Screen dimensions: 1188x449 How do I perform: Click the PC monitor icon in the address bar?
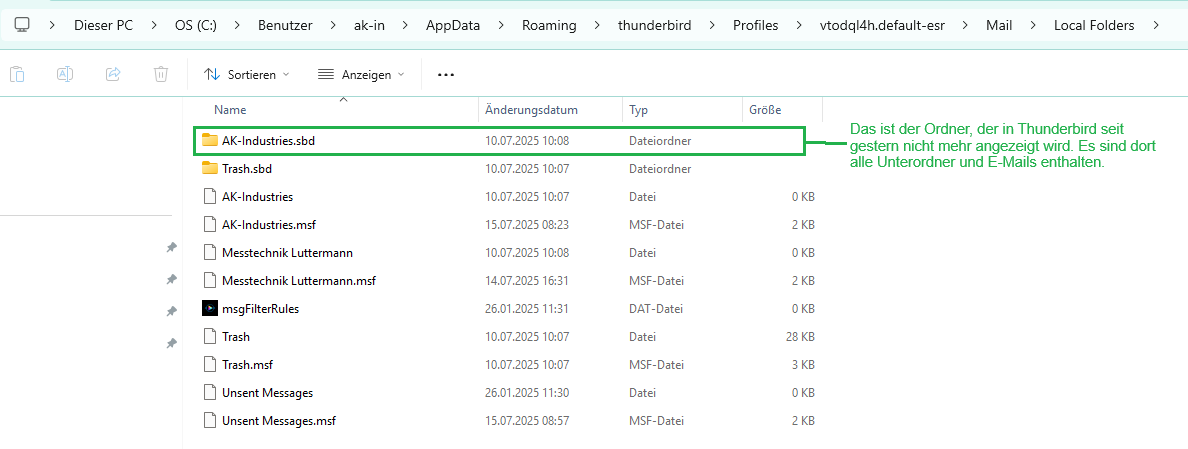tap(22, 25)
